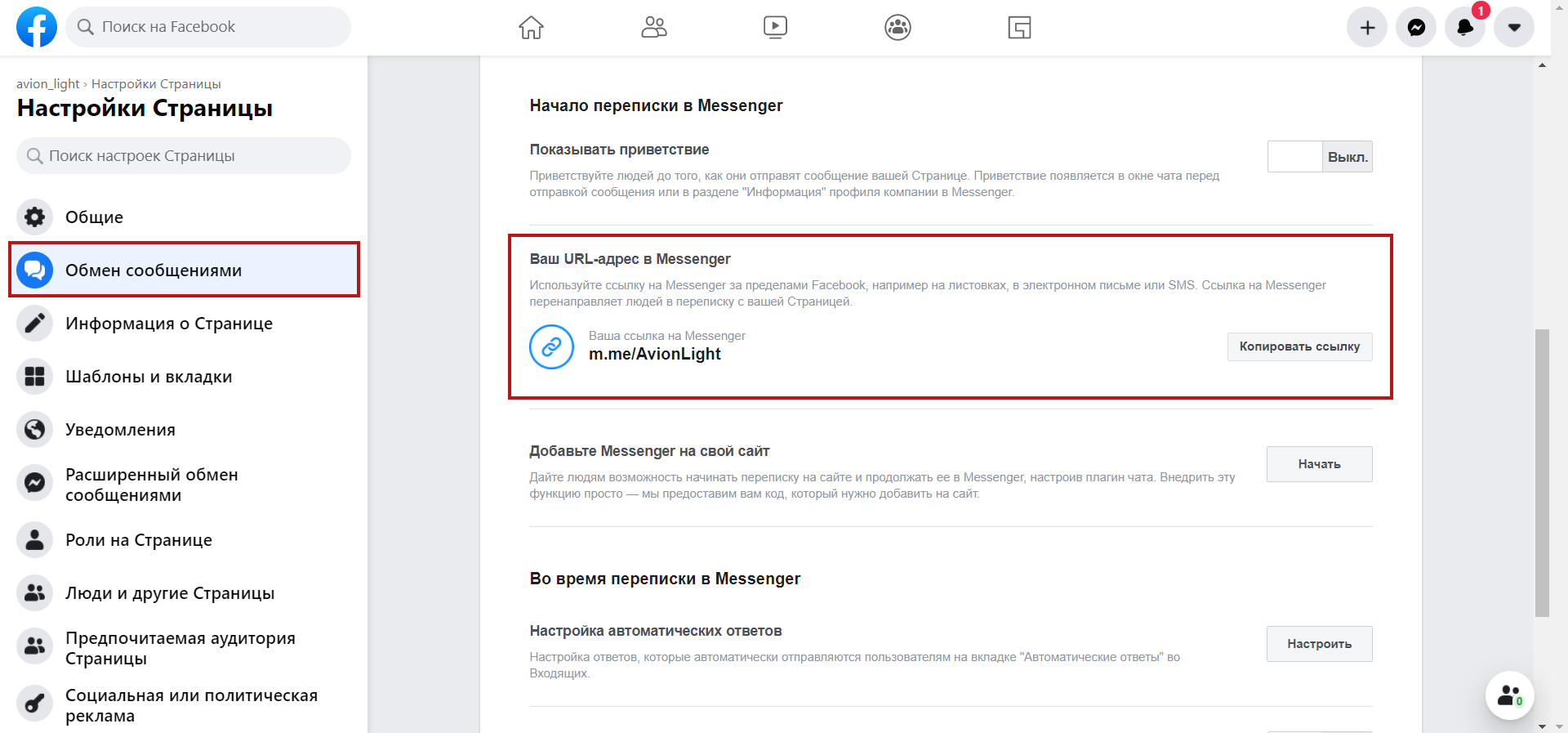Click the scrollbar down arrow
This screenshot has width=1568, height=733.
pyautogui.click(x=1542, y=726)
